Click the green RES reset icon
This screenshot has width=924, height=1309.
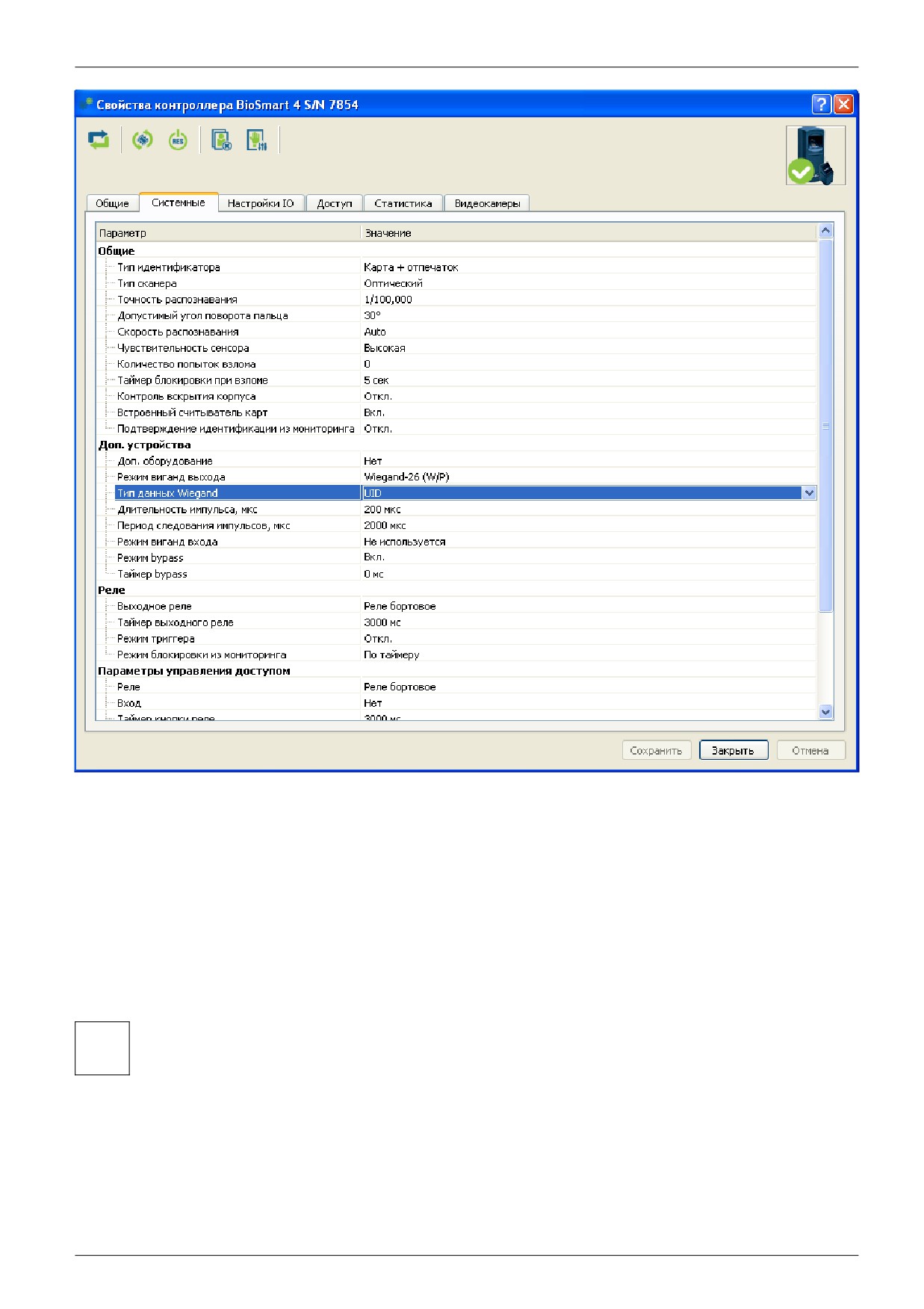click(x=178, y=140)
